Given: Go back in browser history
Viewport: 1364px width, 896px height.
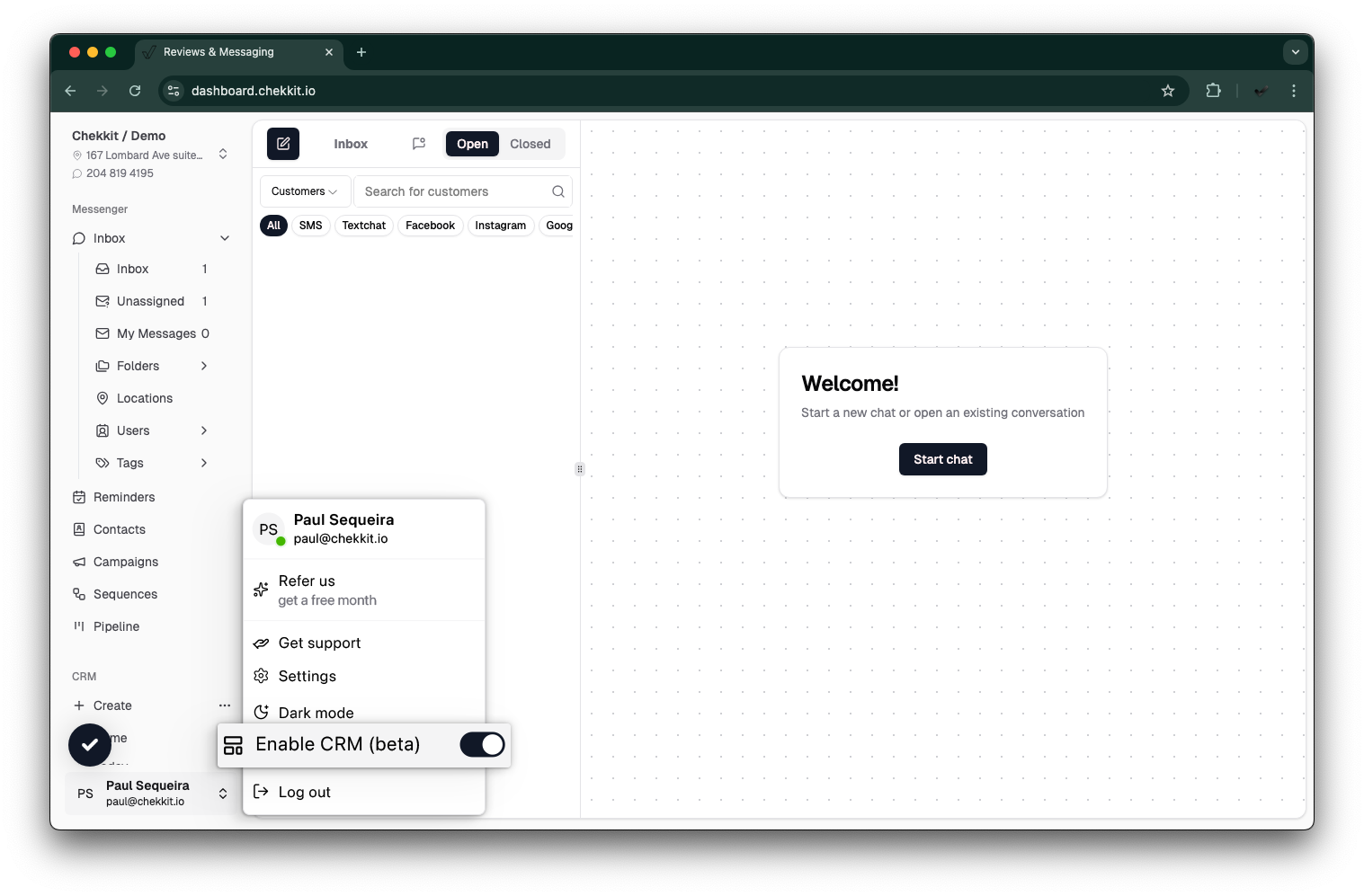Looking at the screenshot, I should [x=70, y=91].
